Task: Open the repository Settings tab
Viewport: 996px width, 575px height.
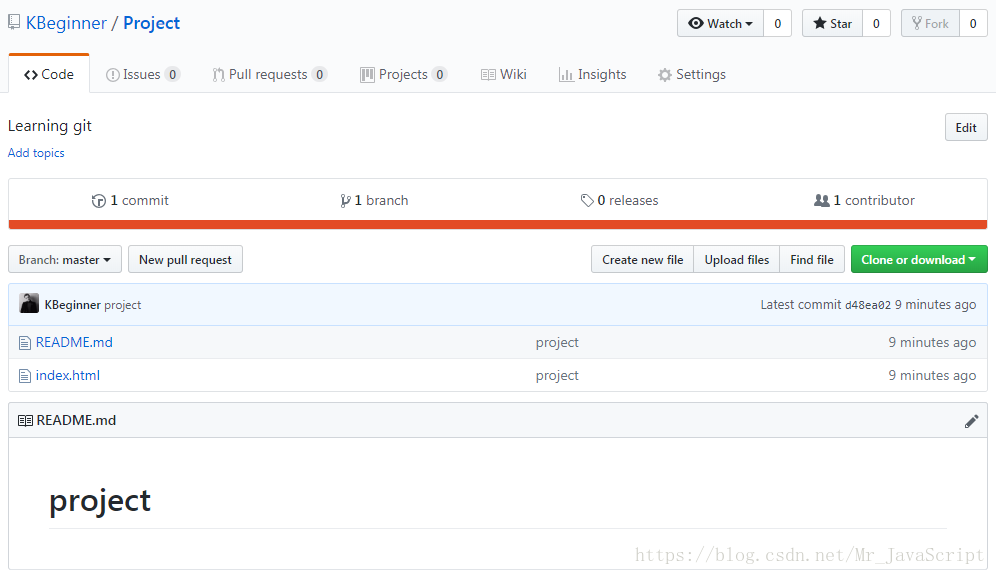Action: coord(692,74)
